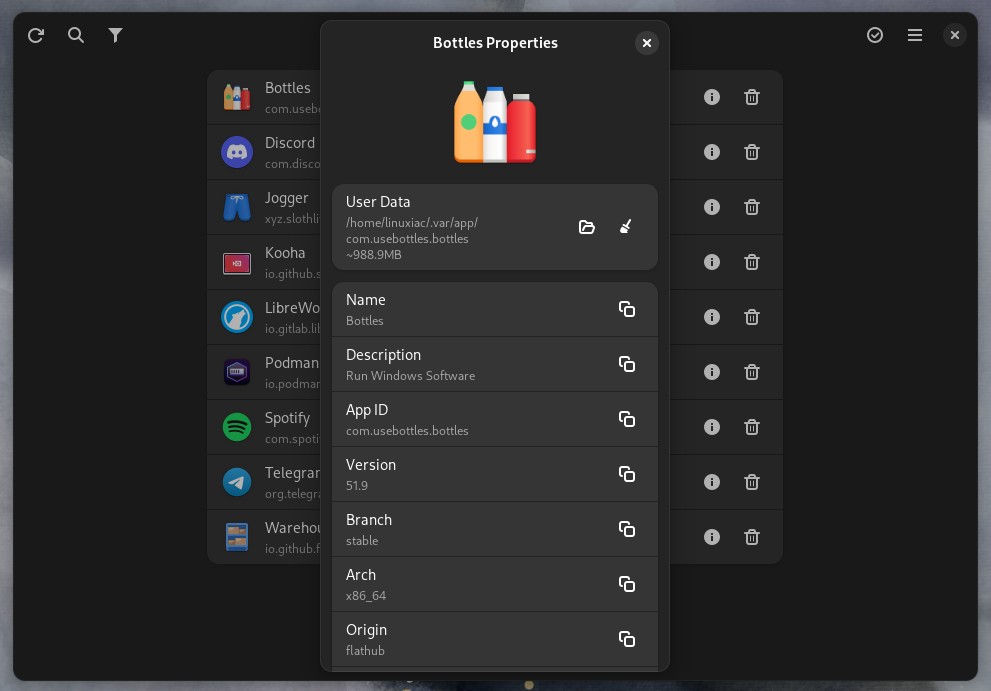Click the User Data path text

tap(411, 231)
